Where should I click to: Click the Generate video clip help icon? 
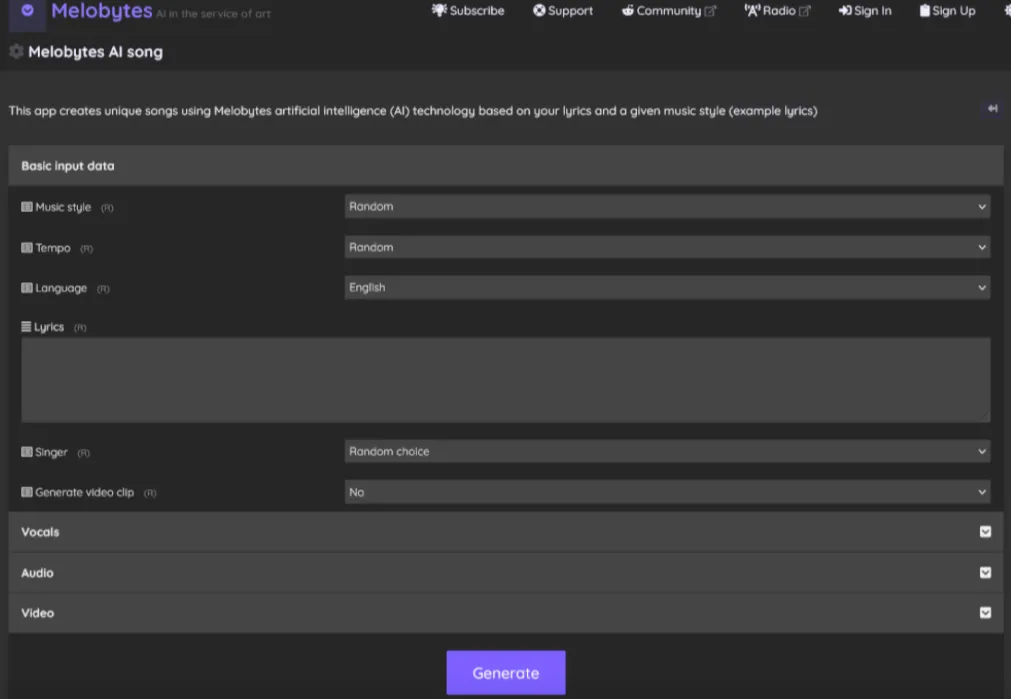pyautogui.click(x=26, y=492)
